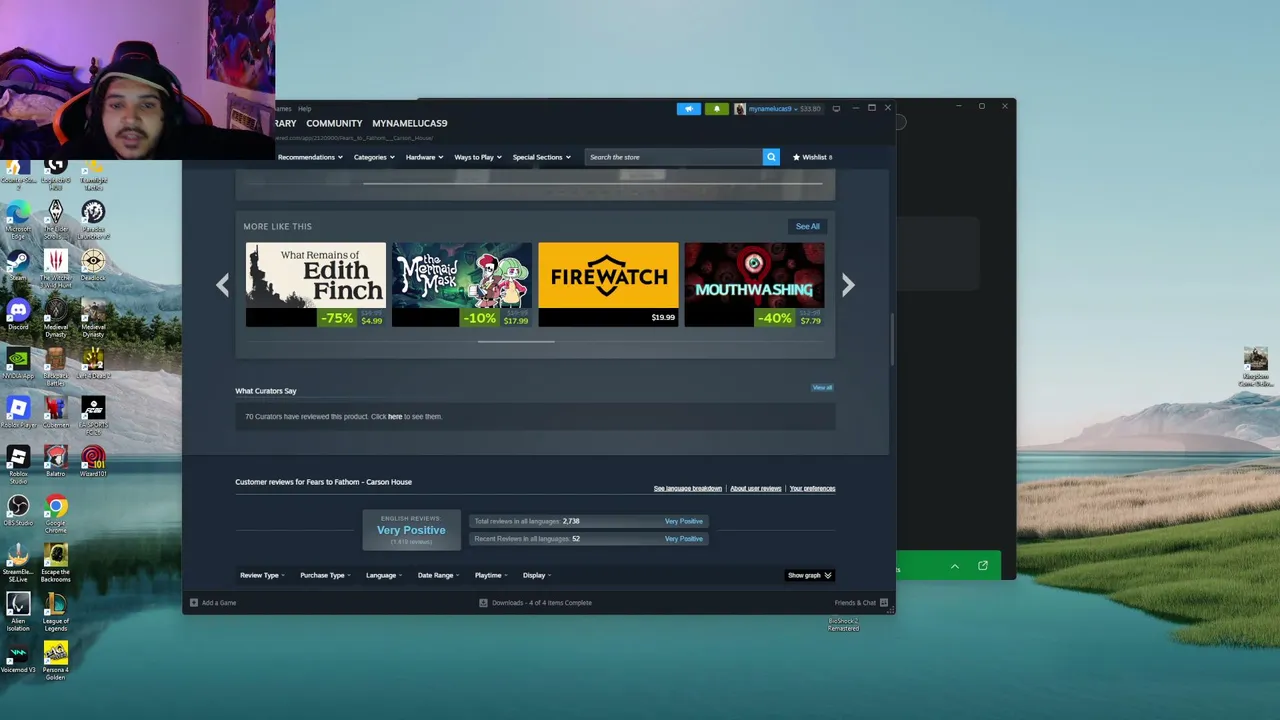
Task: Click Add a Game in Steam footer
Action: coord(213,603)
